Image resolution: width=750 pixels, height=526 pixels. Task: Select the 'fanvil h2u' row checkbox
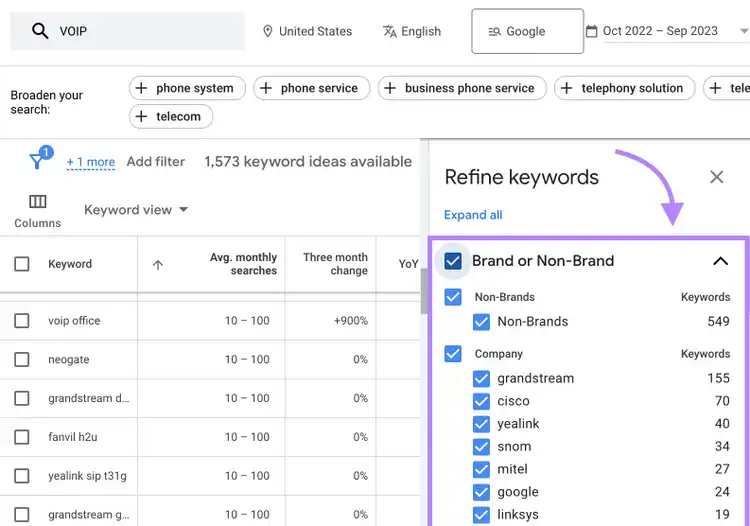tap(22, 437)
